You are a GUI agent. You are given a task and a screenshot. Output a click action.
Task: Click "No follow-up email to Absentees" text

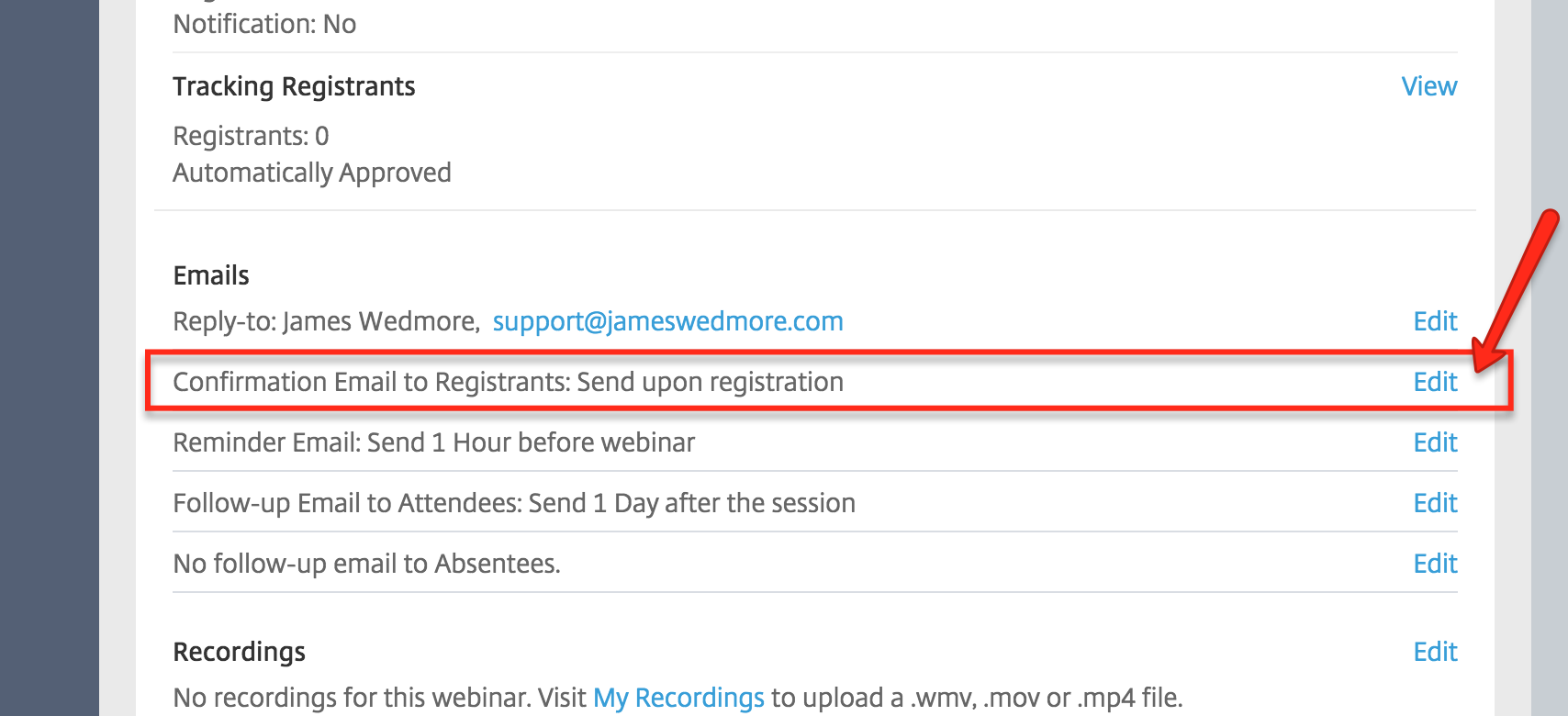point(366,564)
